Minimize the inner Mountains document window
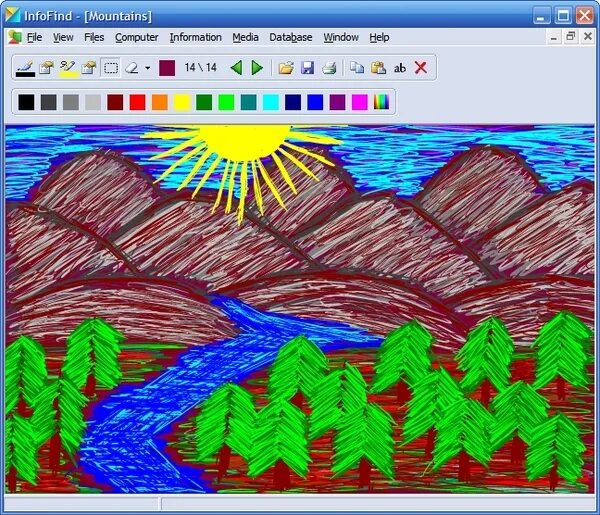Image resolution: width=600 pixels, height=515 pixels. pyautogui.click(x=553, y=37)
